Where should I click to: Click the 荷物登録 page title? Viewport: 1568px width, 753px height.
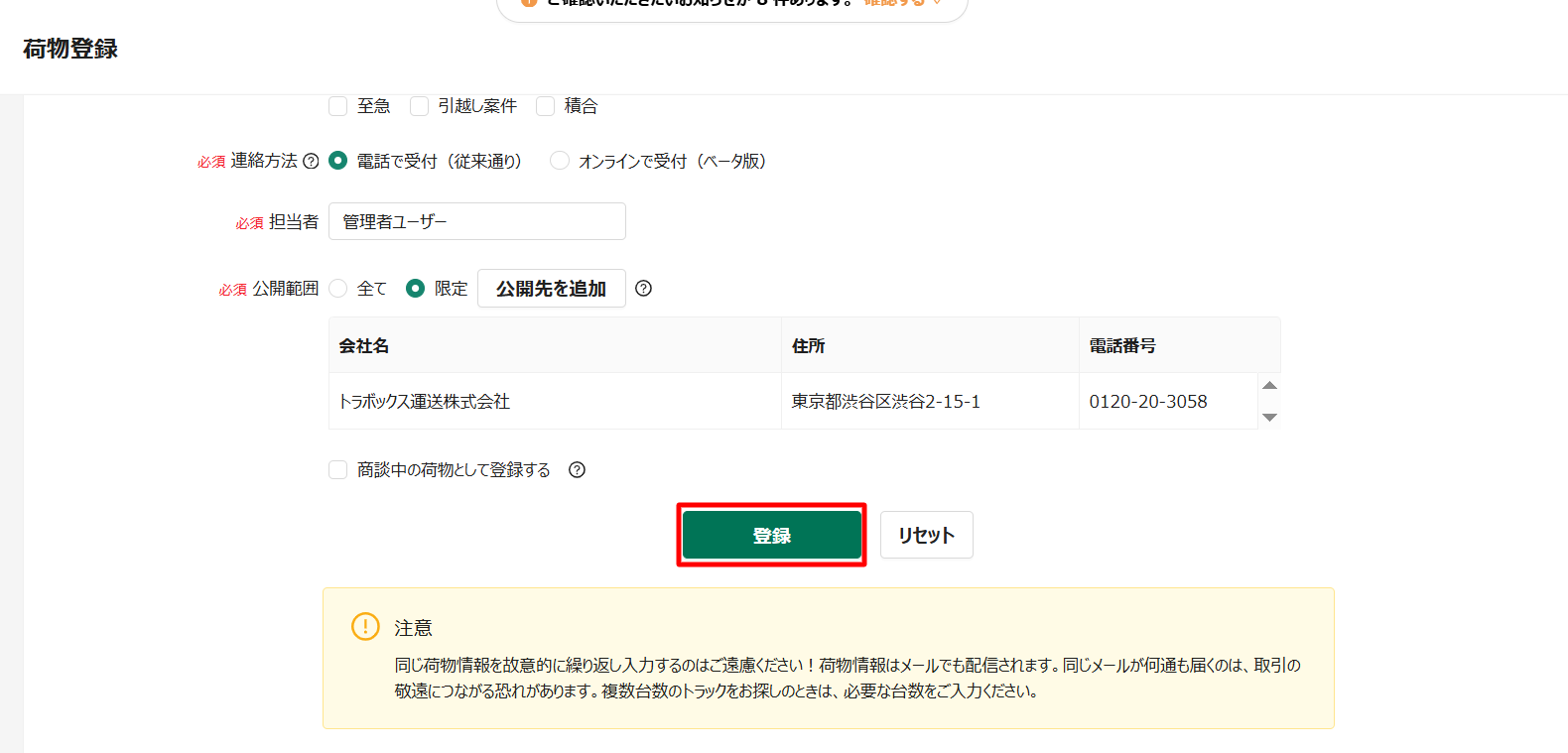coord(70,49)
